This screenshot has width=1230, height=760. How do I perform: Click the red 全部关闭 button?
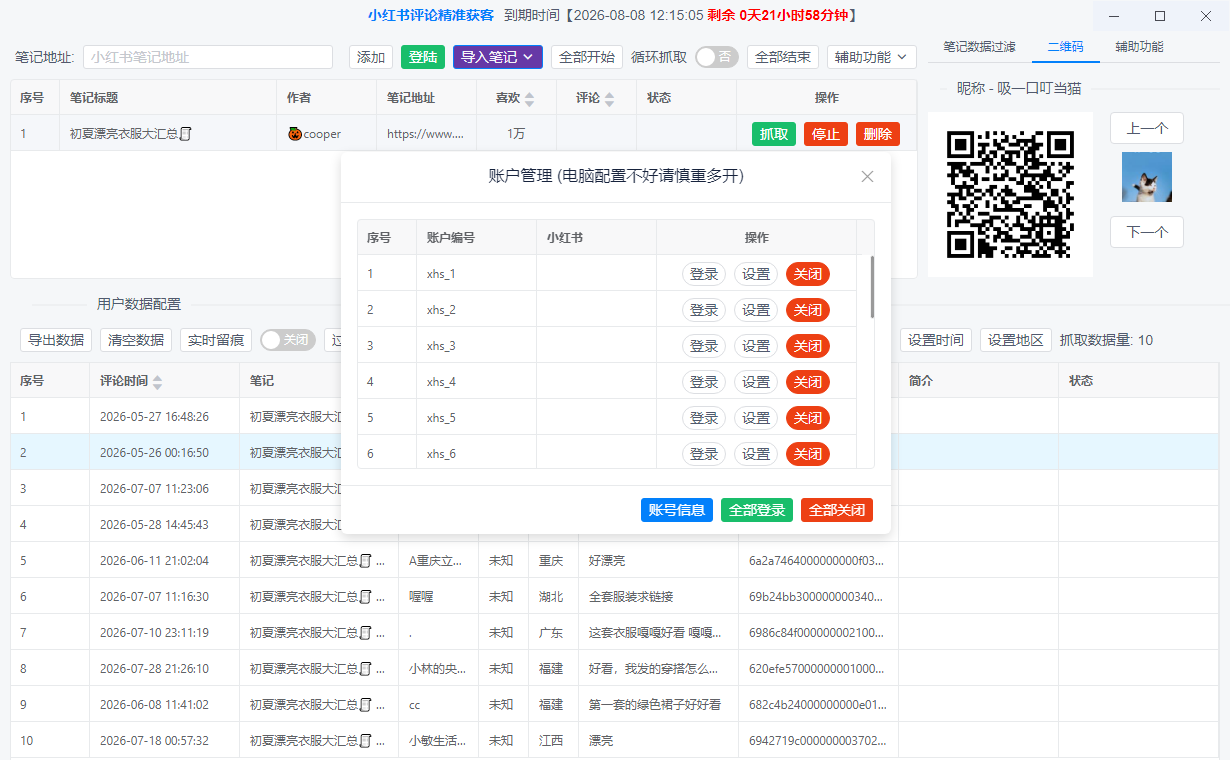837,510
